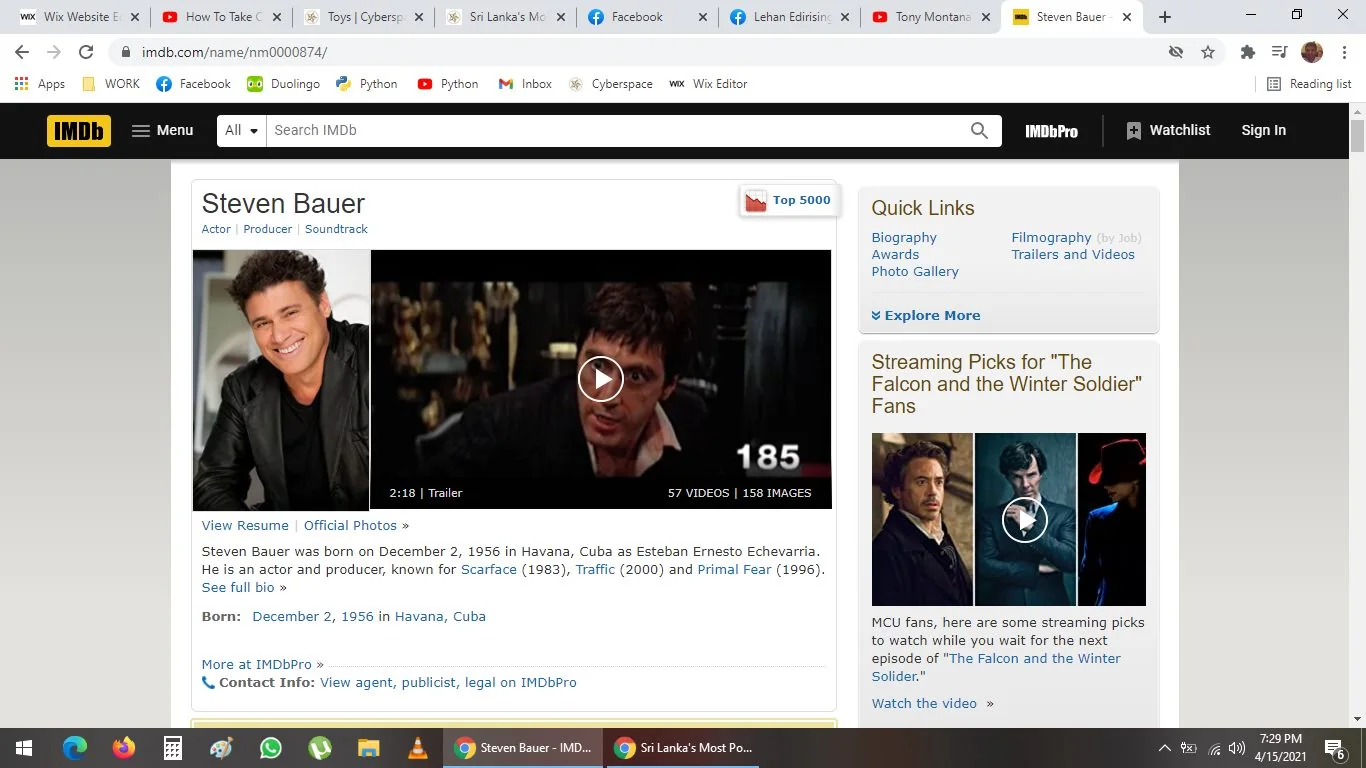
Task: Open the Primal Fear movie link
Action: click(735, 569)
